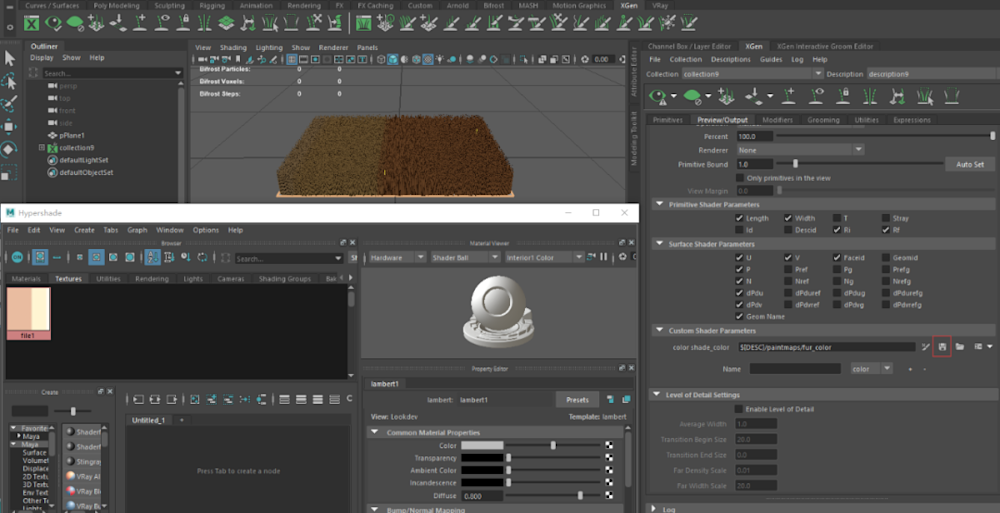Toggle the Length primitive shader checkbox
This screenshot has width=1000, height=513.
[739, 218]
